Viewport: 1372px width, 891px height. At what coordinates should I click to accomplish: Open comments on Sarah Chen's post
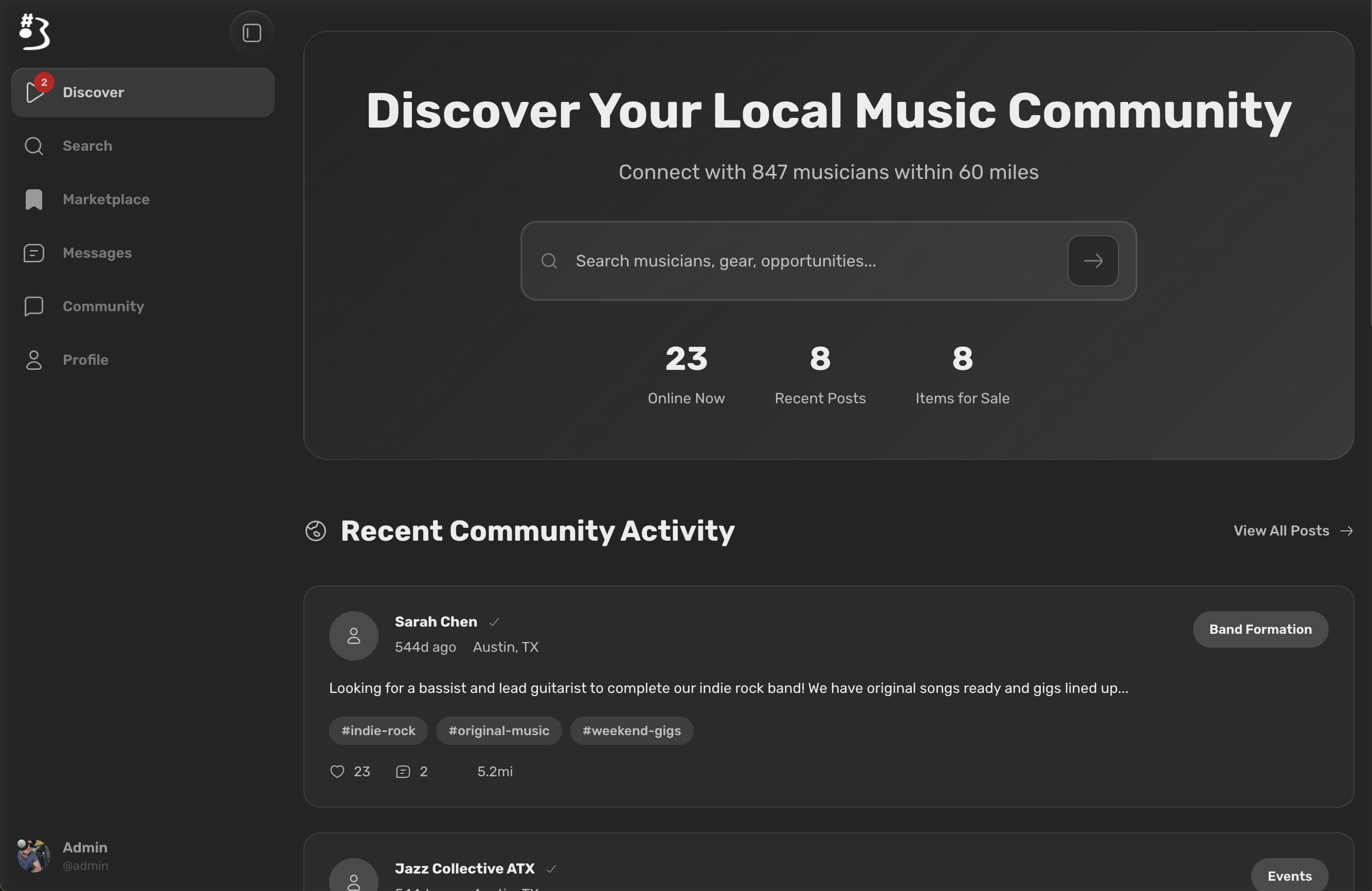coord(403,772)
